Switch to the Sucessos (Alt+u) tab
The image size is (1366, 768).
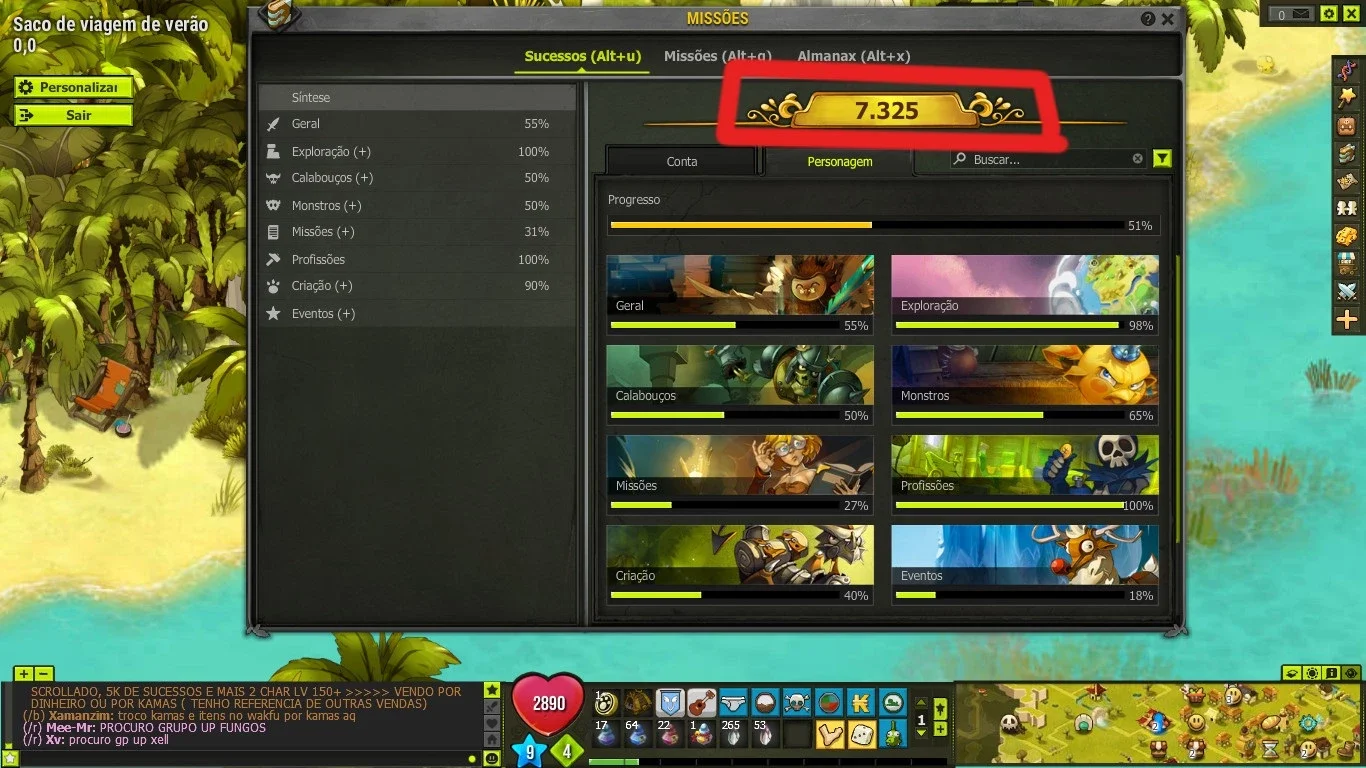(x=583, y=56)
